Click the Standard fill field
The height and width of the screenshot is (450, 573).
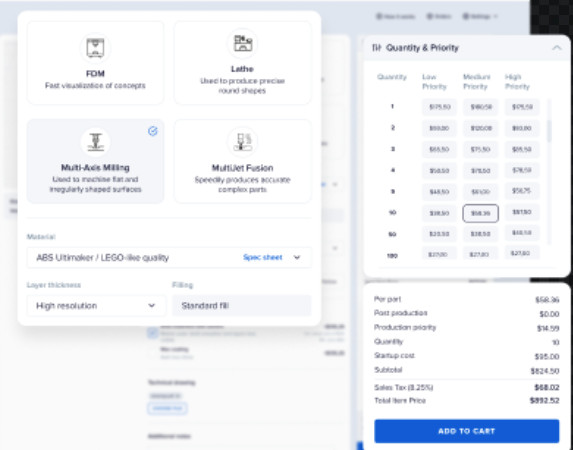[x=242, y=305]
